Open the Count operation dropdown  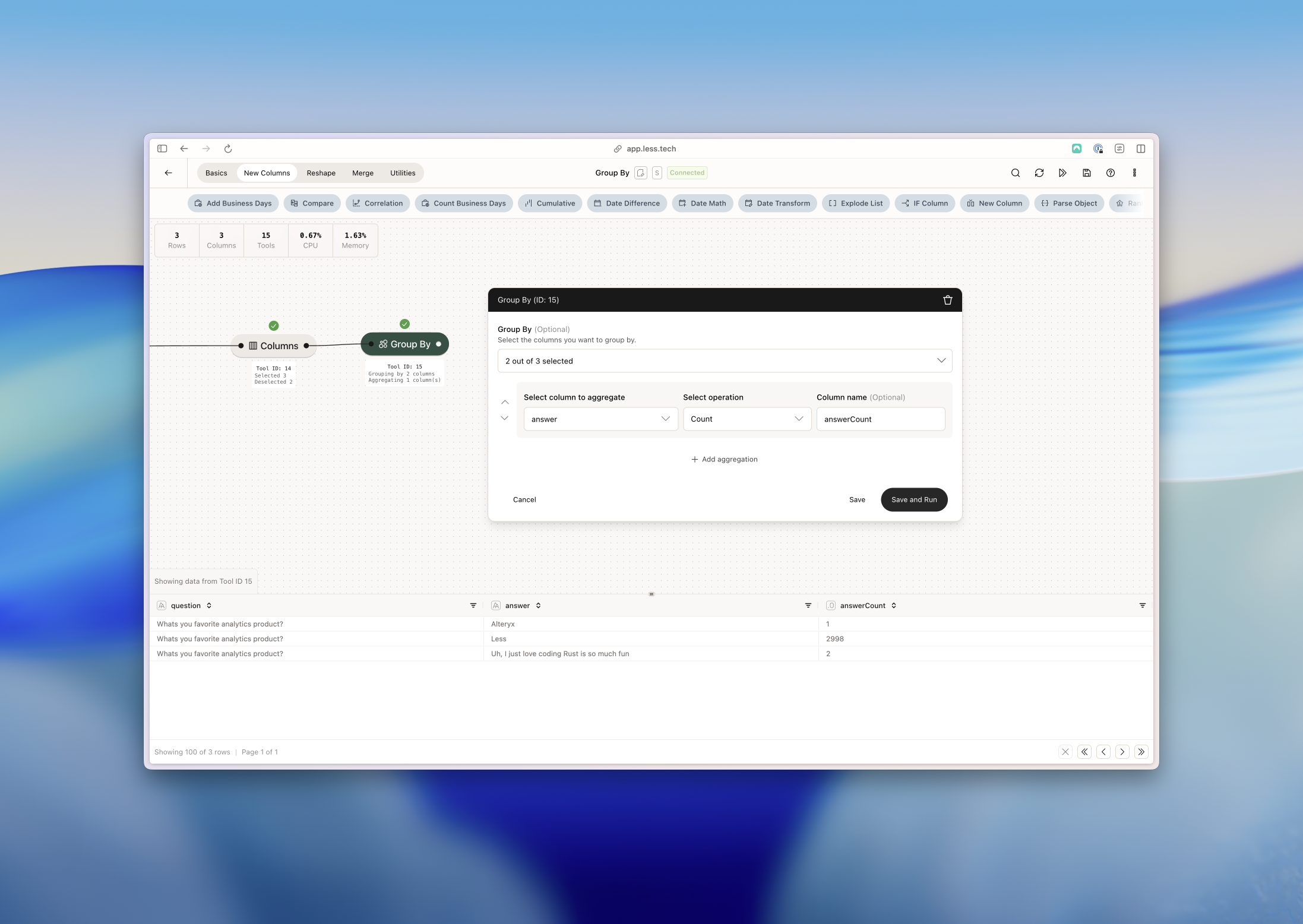[746, 419]
